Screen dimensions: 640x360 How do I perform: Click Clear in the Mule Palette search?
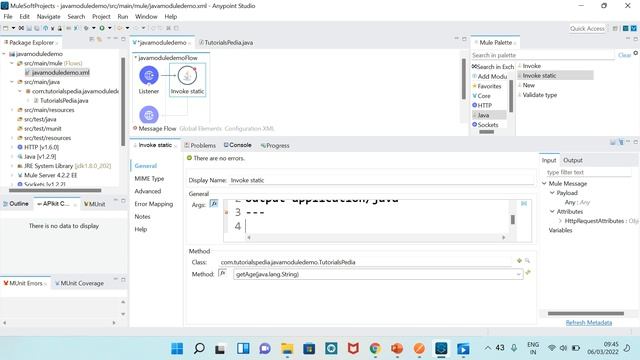click(x=624, y=55)
